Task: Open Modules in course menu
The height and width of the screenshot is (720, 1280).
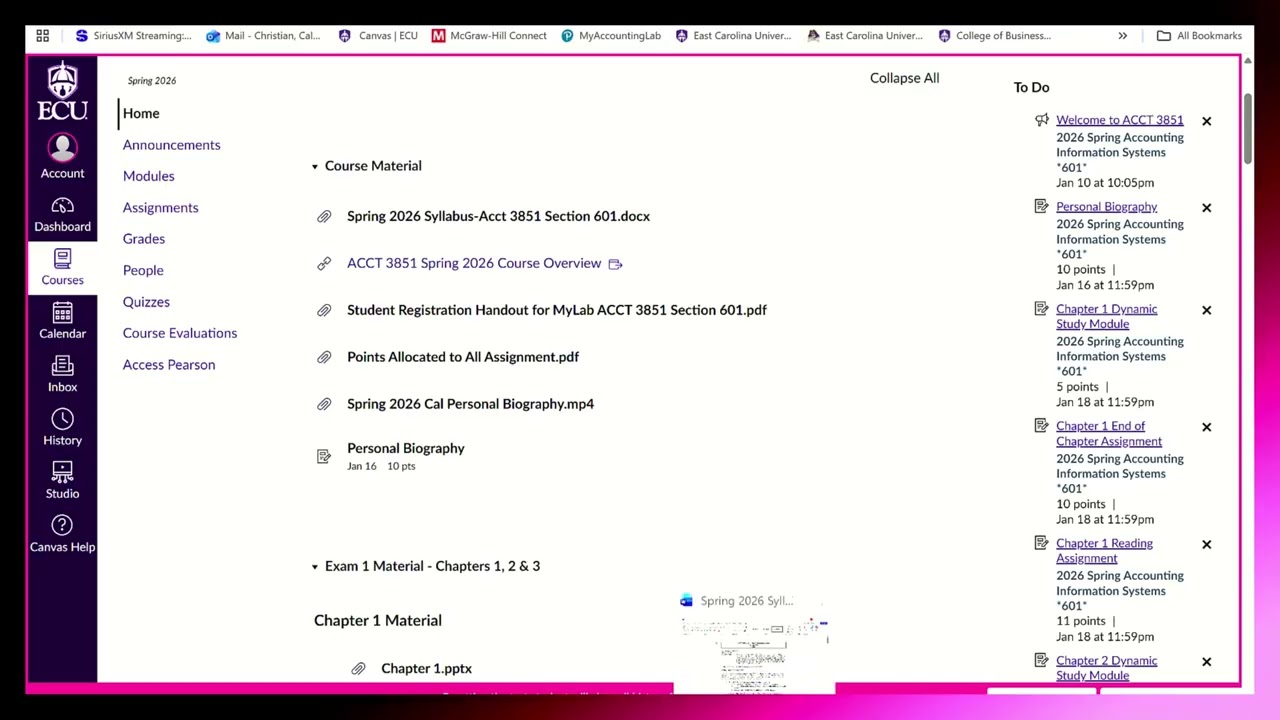Action: 148,176
